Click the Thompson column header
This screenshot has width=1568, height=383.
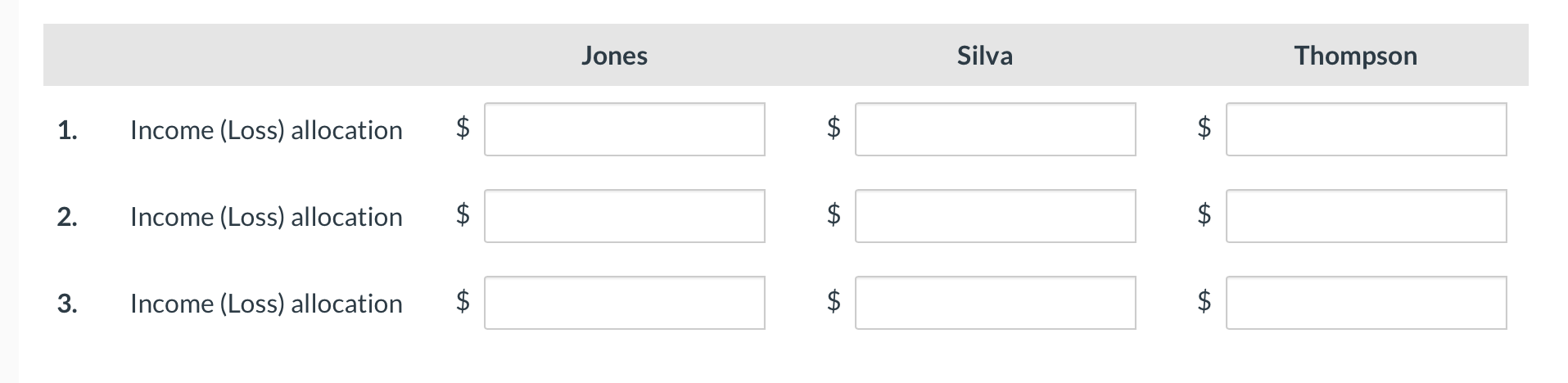coord(1355,56)
